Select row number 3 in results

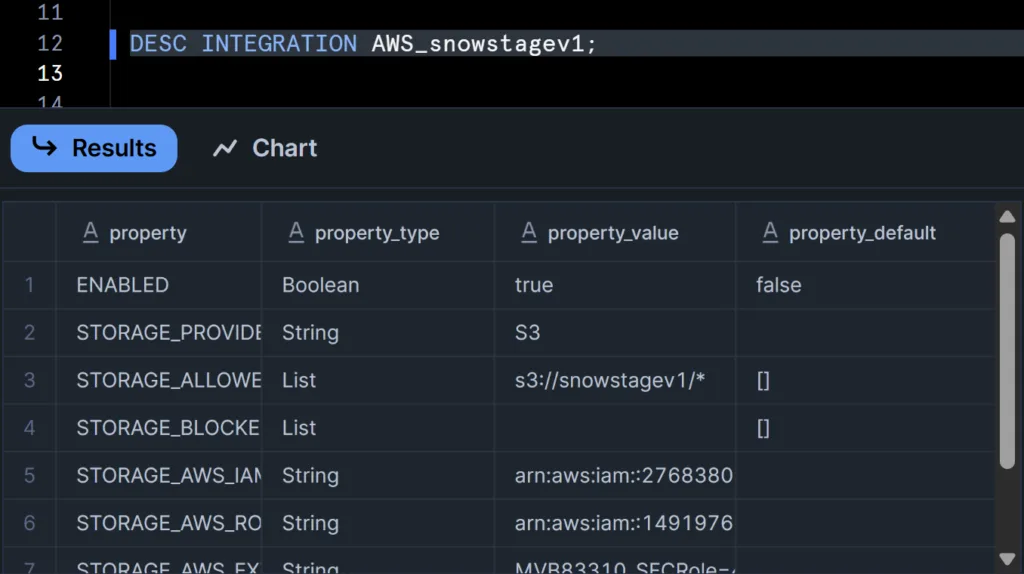(x=29, y=381)
